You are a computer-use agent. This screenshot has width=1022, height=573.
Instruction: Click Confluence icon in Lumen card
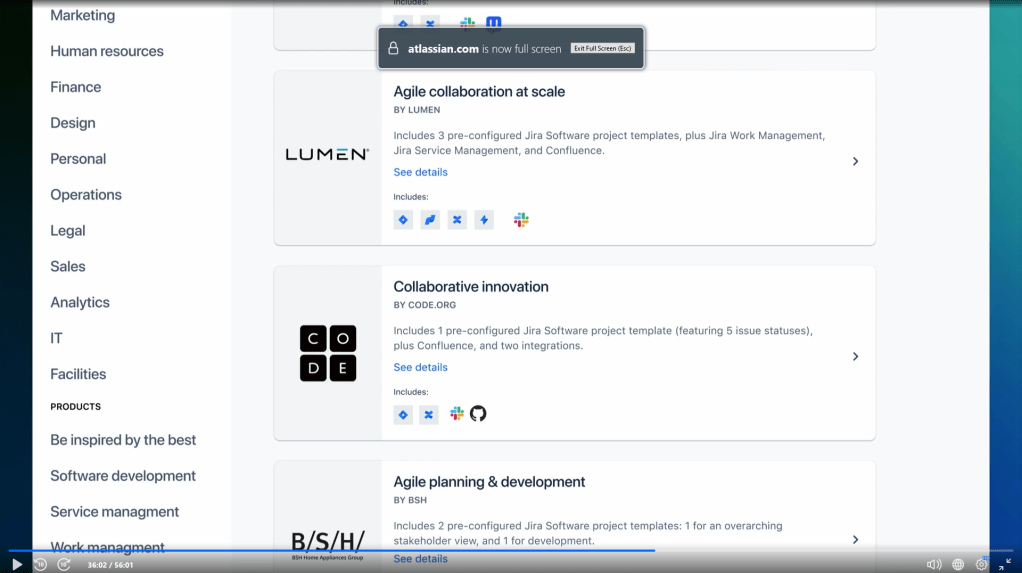[457, 220]
